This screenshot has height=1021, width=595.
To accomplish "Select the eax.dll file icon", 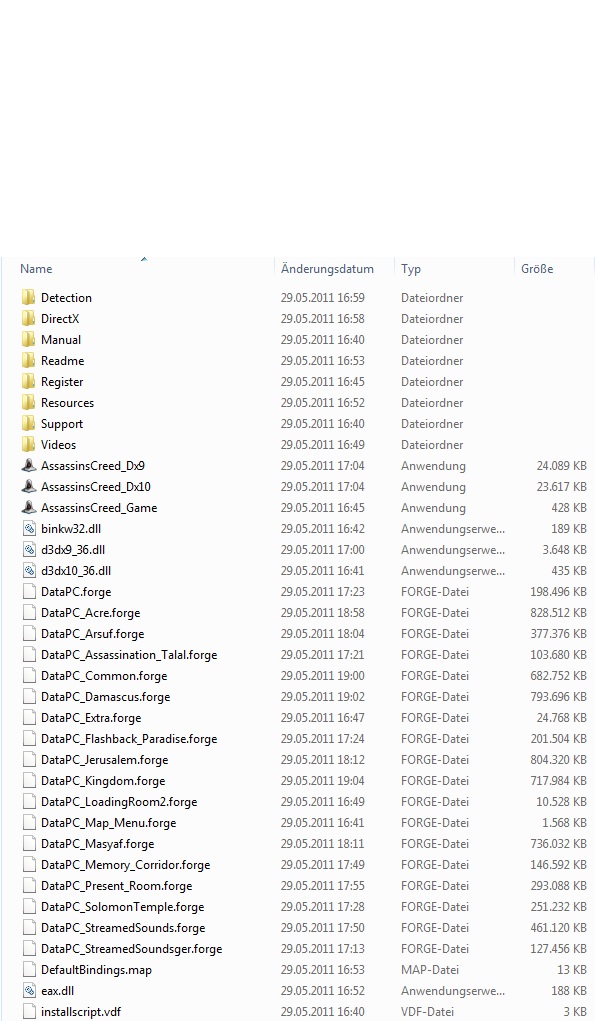I will click(x=29, y=990).
